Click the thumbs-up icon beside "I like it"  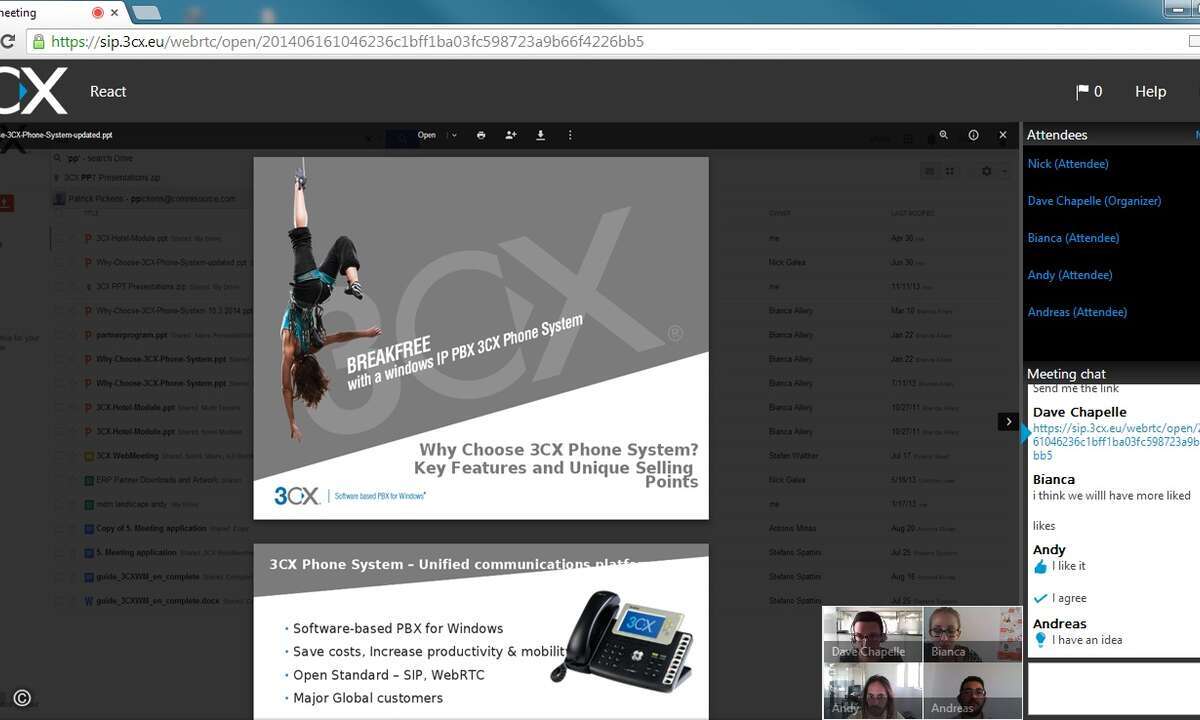1040,567
